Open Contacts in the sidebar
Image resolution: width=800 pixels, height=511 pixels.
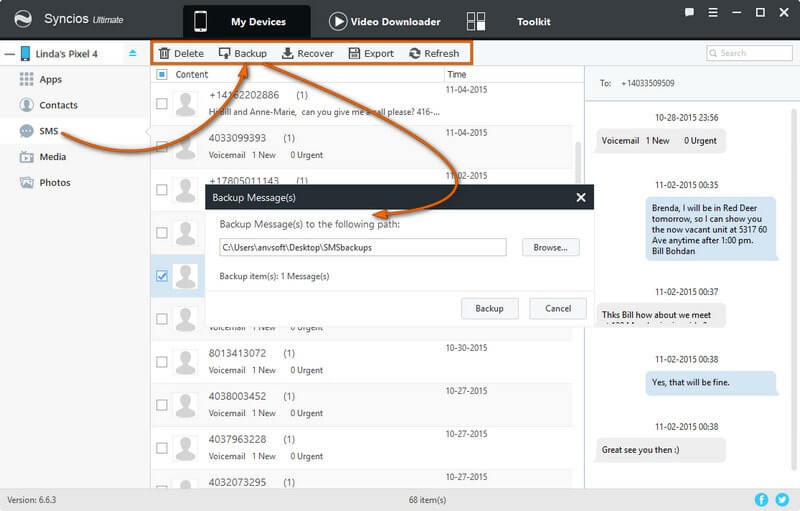58,105
